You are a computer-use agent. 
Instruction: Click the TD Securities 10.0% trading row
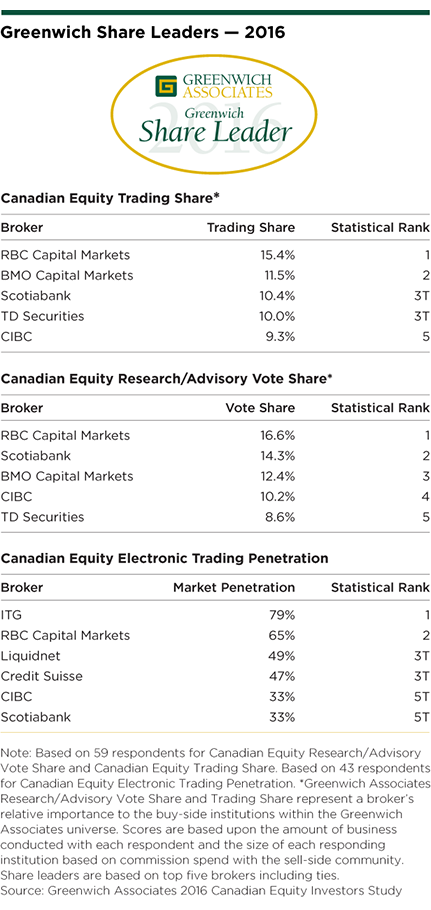click(x=215, y=316)
